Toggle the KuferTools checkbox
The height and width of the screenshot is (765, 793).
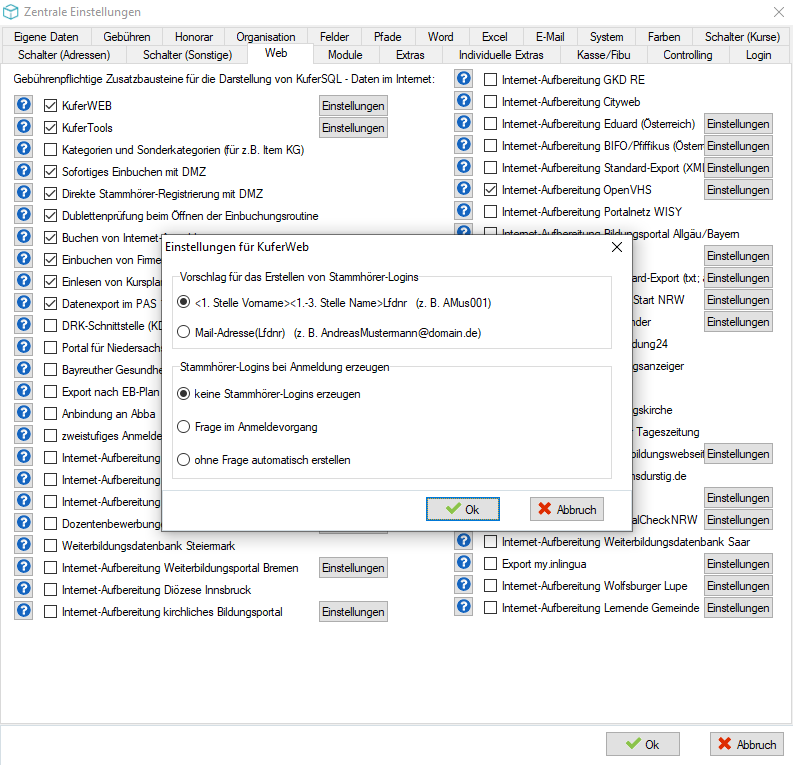[50, 127]
